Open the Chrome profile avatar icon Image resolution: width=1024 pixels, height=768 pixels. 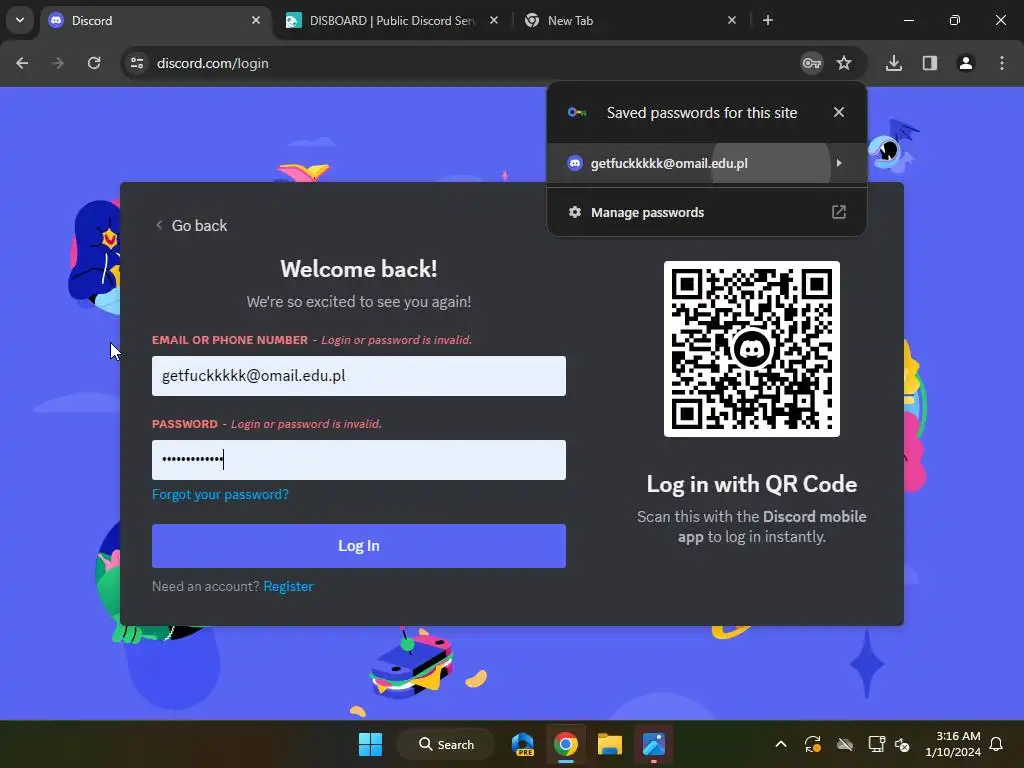pyautogui.click(x=966, y=63)
